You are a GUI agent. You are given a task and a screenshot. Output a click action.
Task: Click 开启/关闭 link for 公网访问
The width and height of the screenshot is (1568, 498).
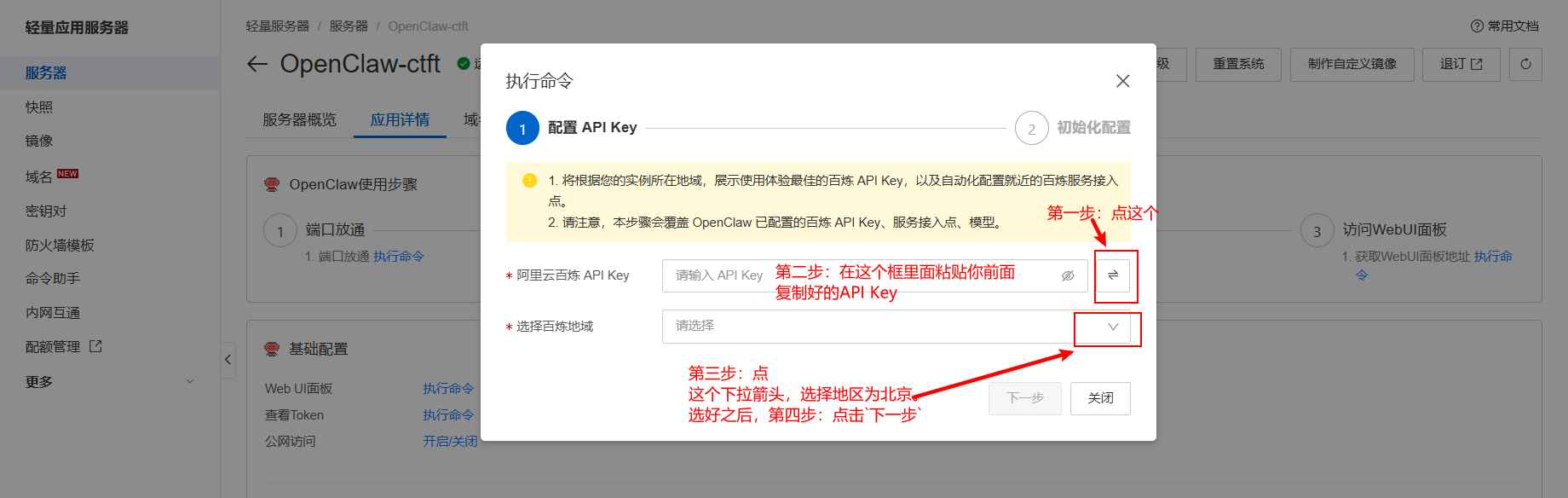450,442
